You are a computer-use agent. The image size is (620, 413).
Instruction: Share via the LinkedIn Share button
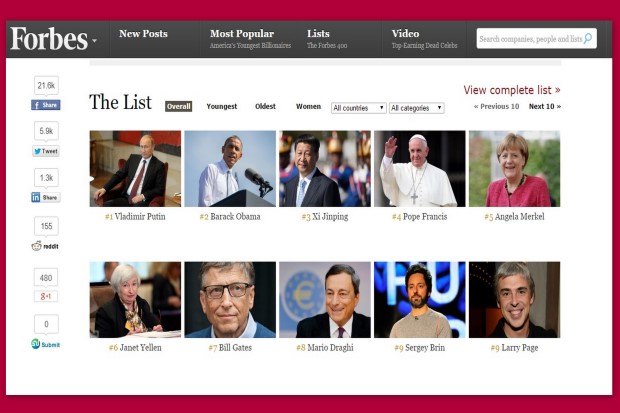tap(46, 197)
